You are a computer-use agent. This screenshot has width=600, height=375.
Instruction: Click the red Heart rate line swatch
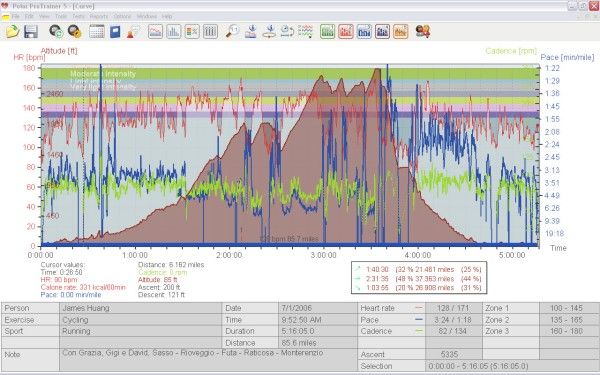[x=419, y=308]
